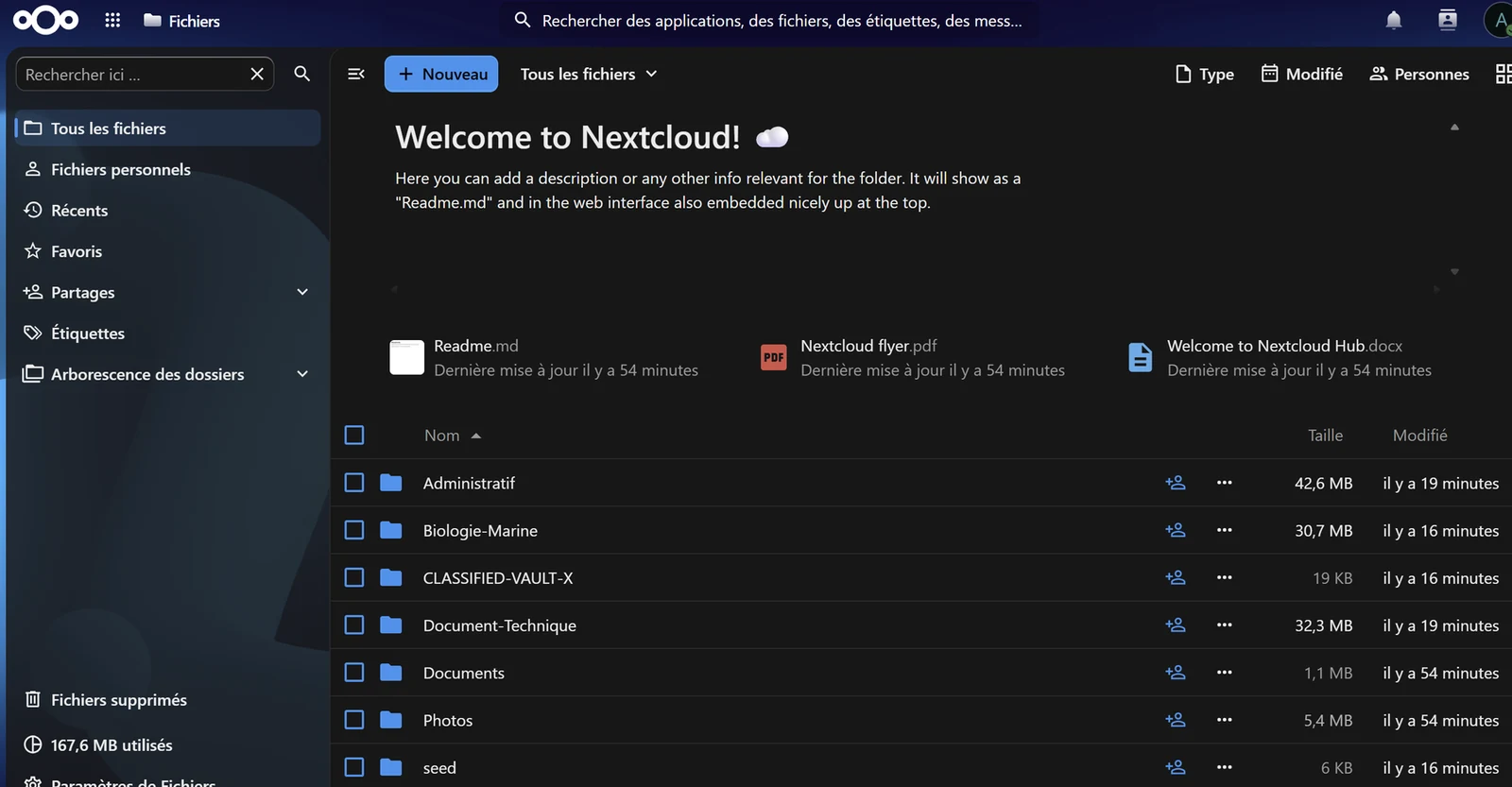The image size is (1512, 787).
Task: Open Fichiers supprimés trash link
Action: click(168, 699)
